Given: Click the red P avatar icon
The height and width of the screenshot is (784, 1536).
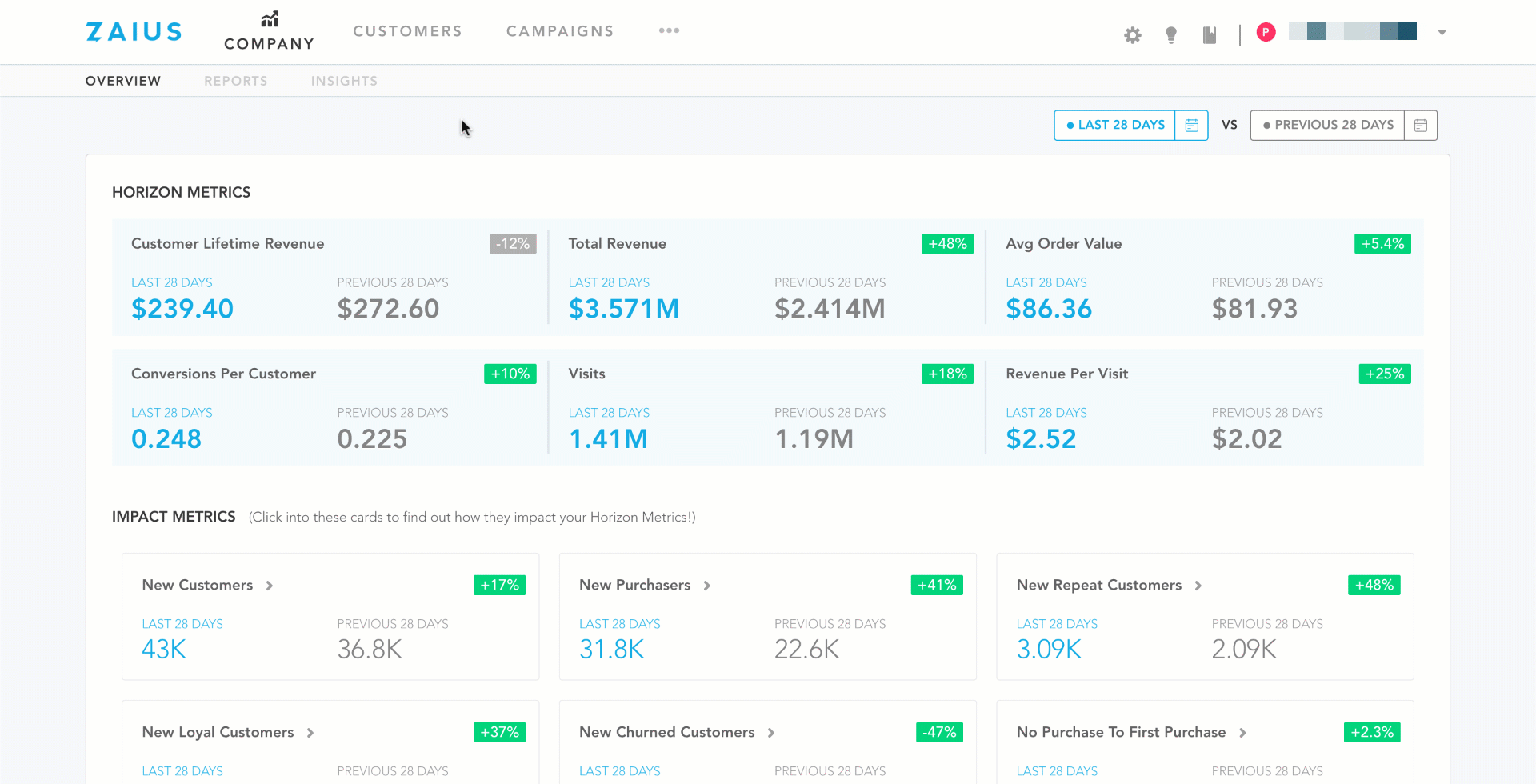Looking at the screenshot, I should 1266,32.
